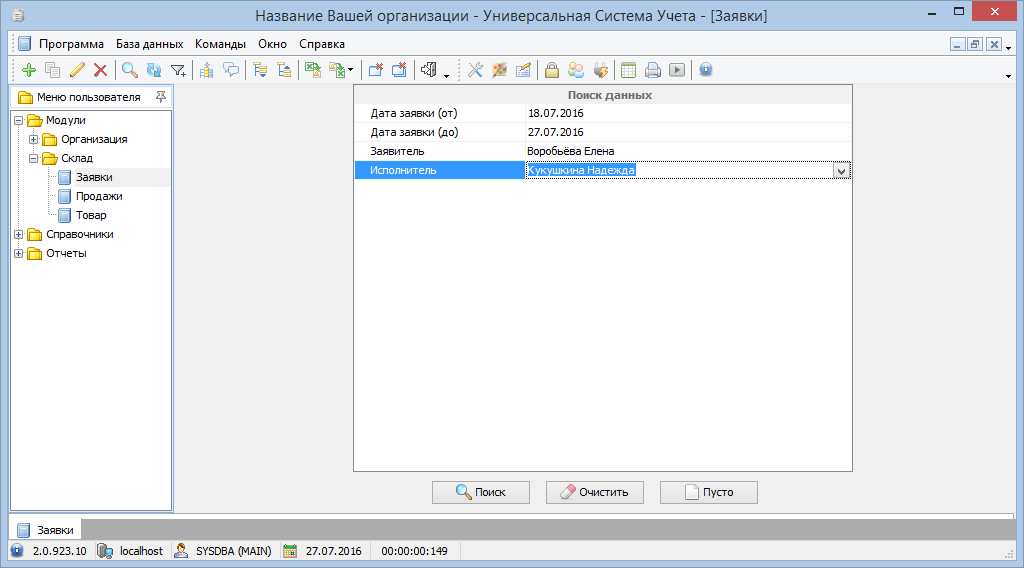1024x568 pixels.
Task: Collapse the Склад folder node
Action: click(33, 158)
